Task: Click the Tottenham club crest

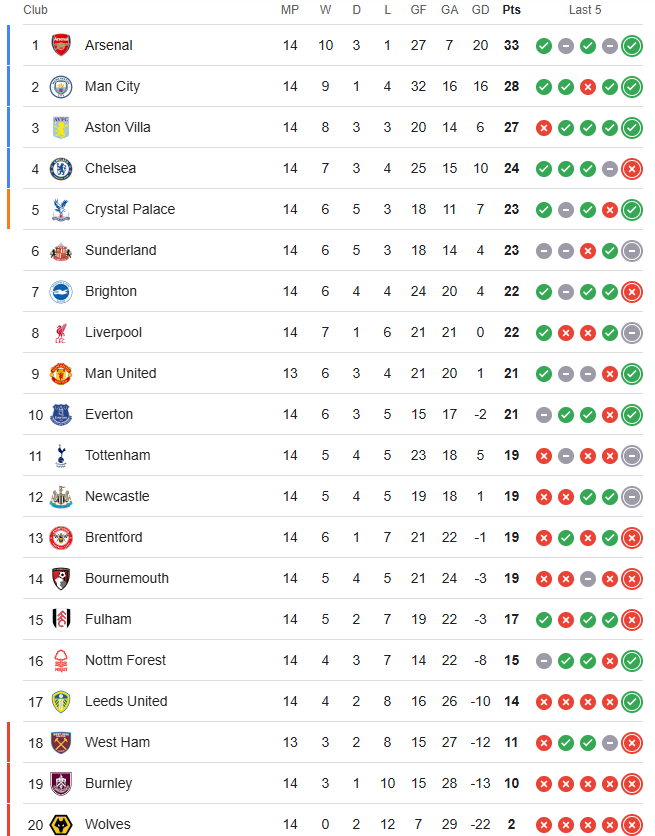Action: 61,456
